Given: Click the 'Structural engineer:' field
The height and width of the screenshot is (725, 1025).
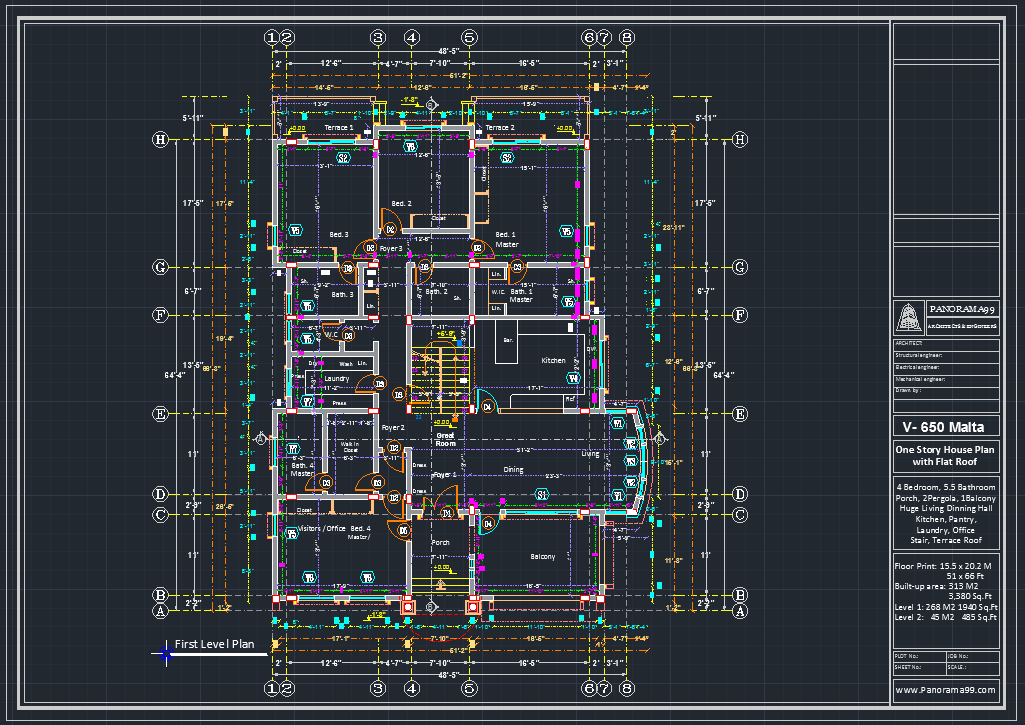Looking at the screenshot, I should (946, 356).
